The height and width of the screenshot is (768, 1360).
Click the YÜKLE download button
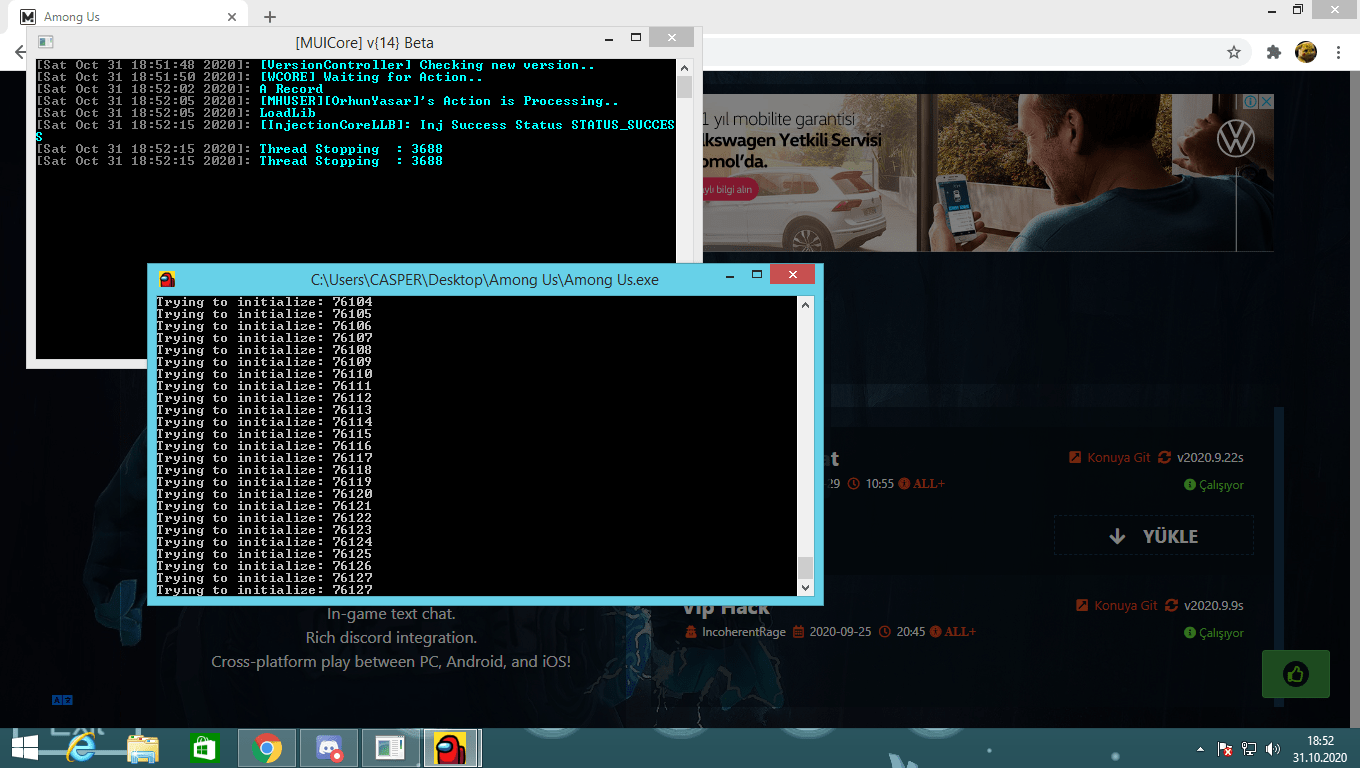coord(1153,536)
